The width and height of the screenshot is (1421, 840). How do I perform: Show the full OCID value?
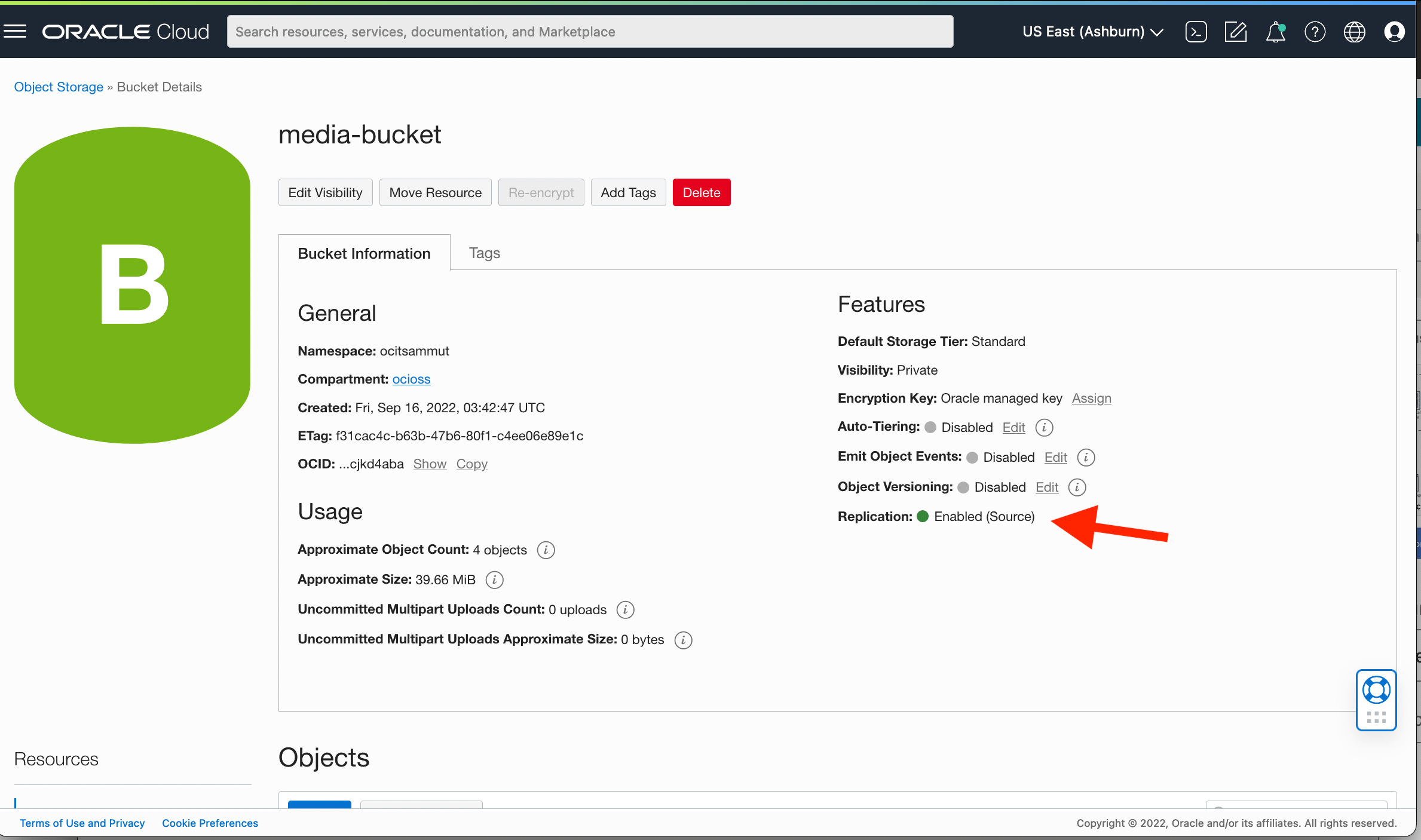click(430, 464)
